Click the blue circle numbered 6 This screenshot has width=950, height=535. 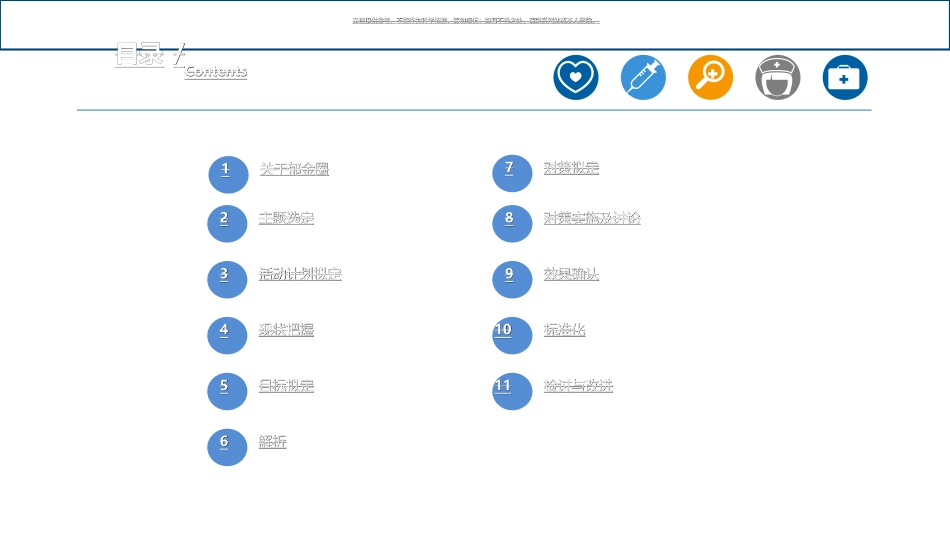[x=227, y=447]
